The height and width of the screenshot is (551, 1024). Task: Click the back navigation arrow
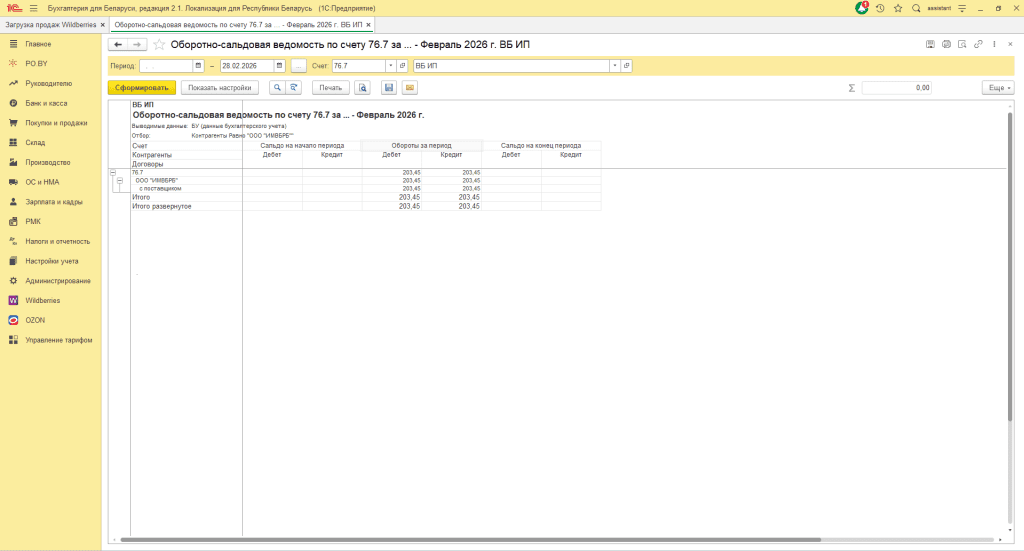tap(118, 45)
